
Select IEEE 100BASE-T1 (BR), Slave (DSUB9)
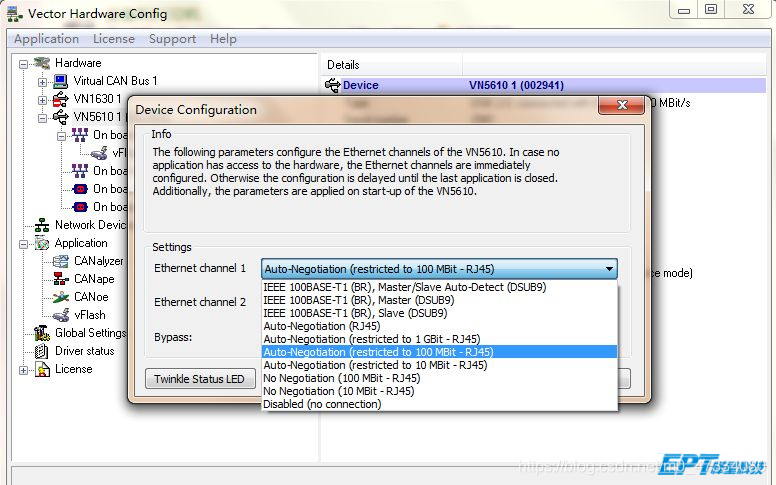click(439, 313)
